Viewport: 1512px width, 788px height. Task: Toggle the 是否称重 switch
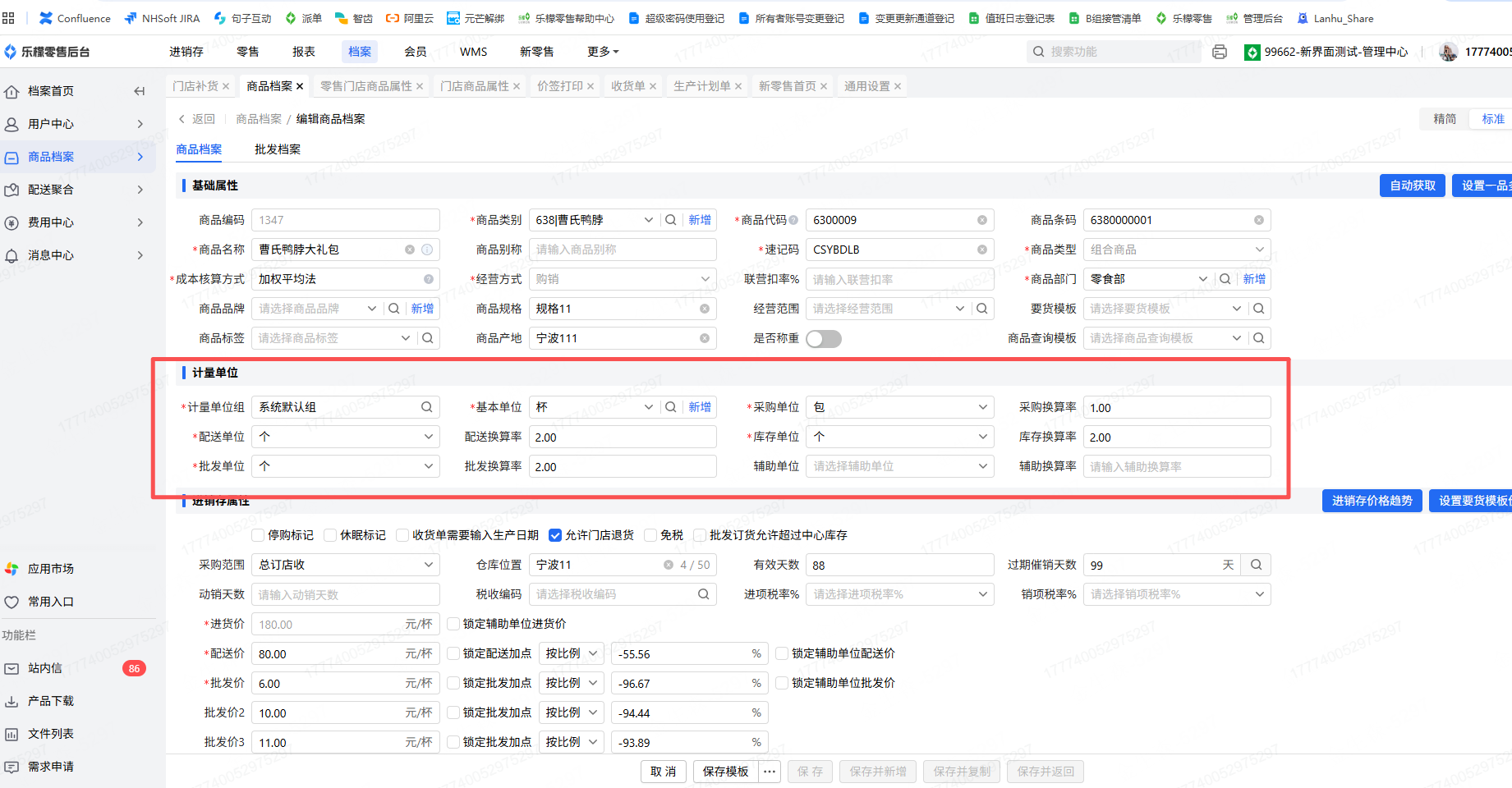pyautogui.click(x=824, y=339)
